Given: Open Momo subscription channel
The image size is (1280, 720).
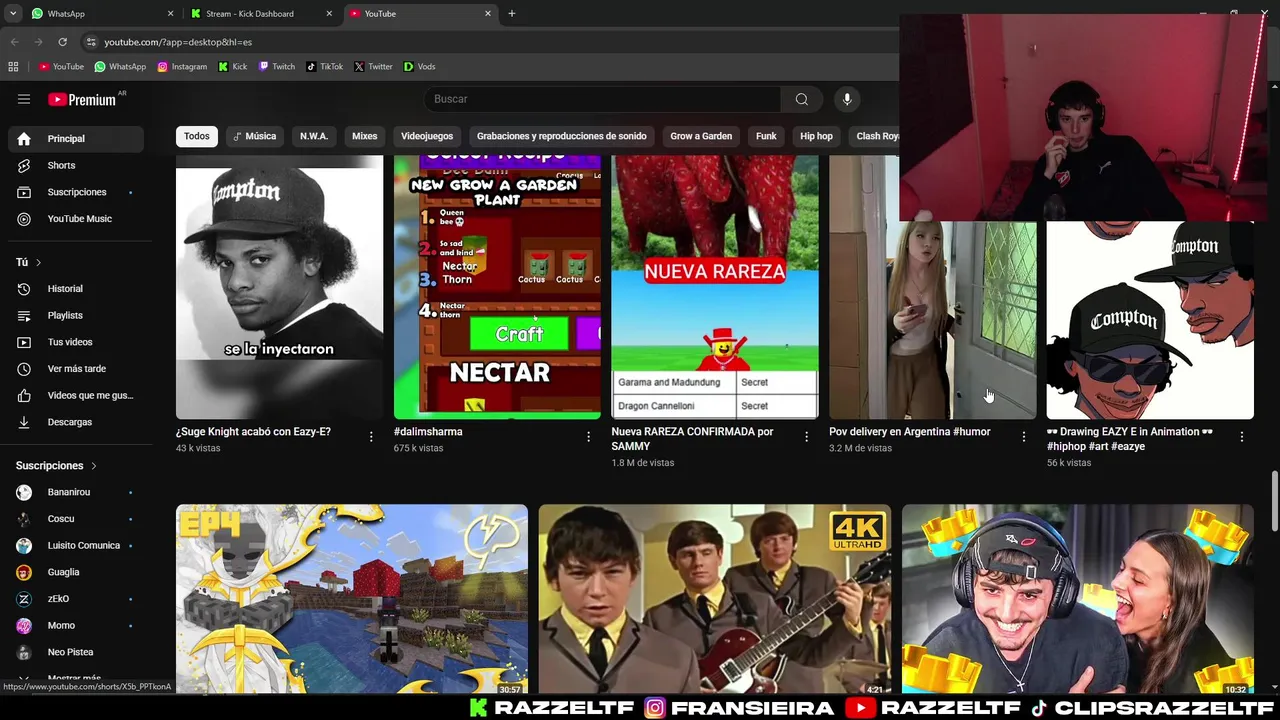Looking at the screenshot, I should [x=76, y=625].
